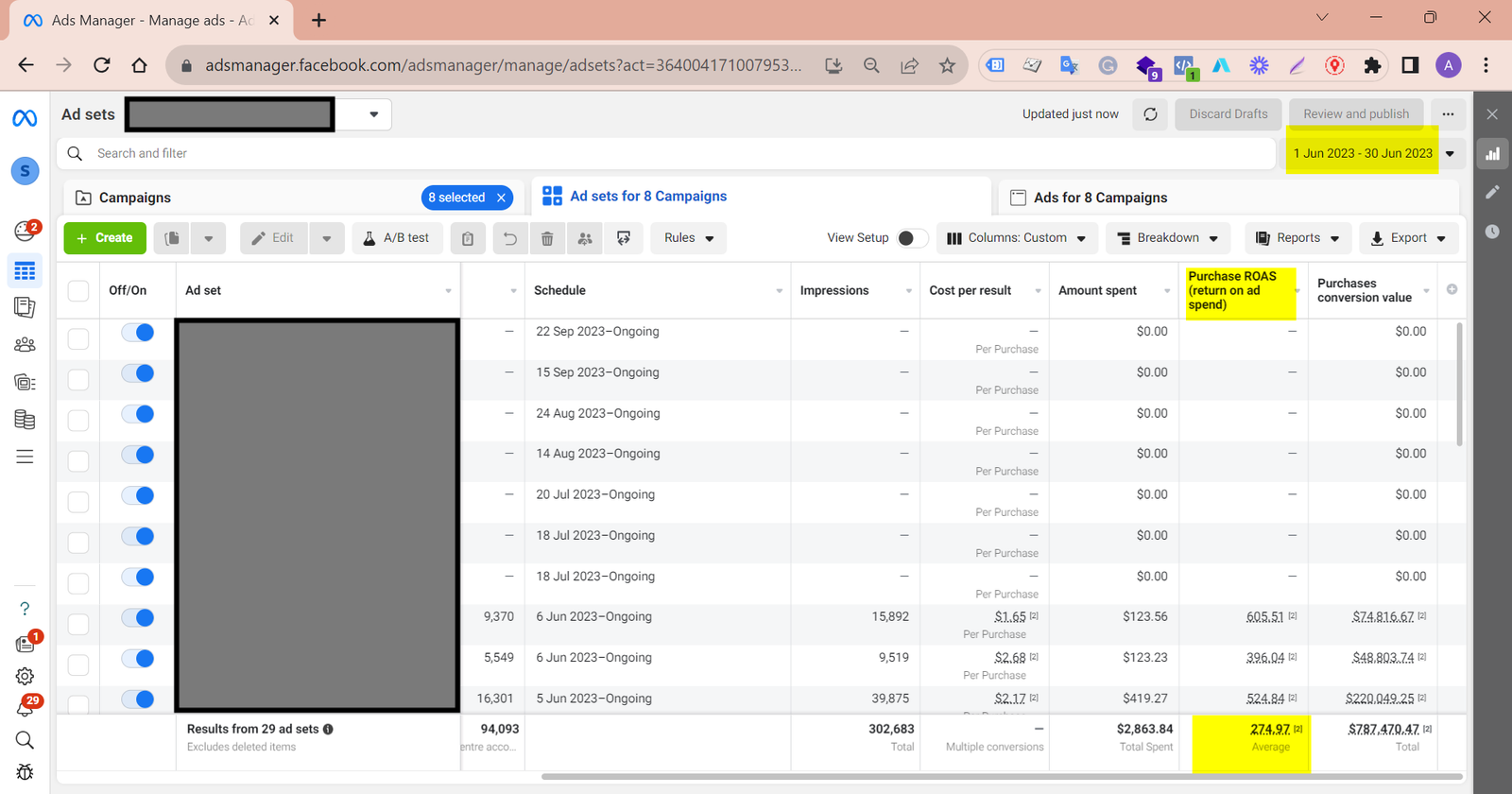
Task: Click the Review and publish button
Action: (1356, 114)
